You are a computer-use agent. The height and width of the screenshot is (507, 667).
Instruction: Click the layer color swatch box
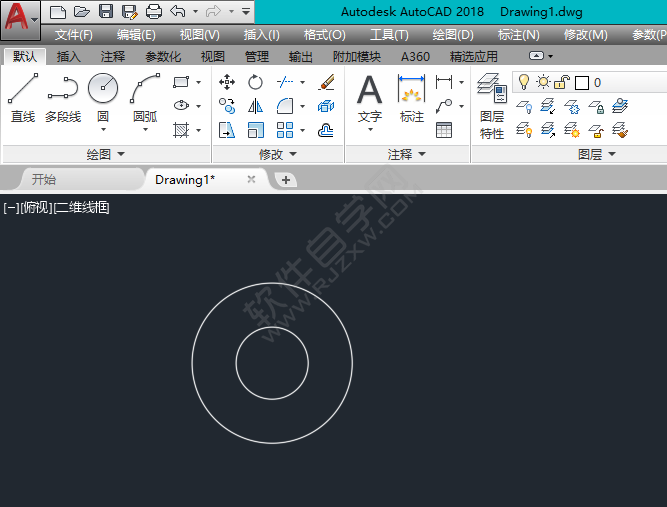point(581,83)
